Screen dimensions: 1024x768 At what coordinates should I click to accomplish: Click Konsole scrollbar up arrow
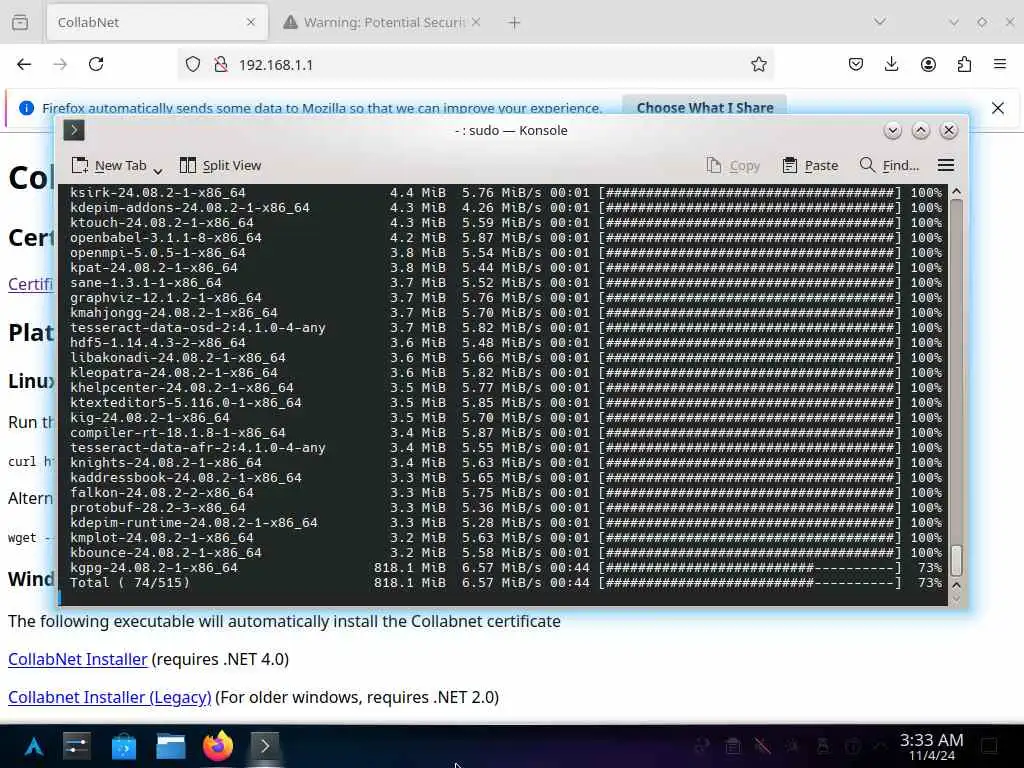click(x=956, y=192)
